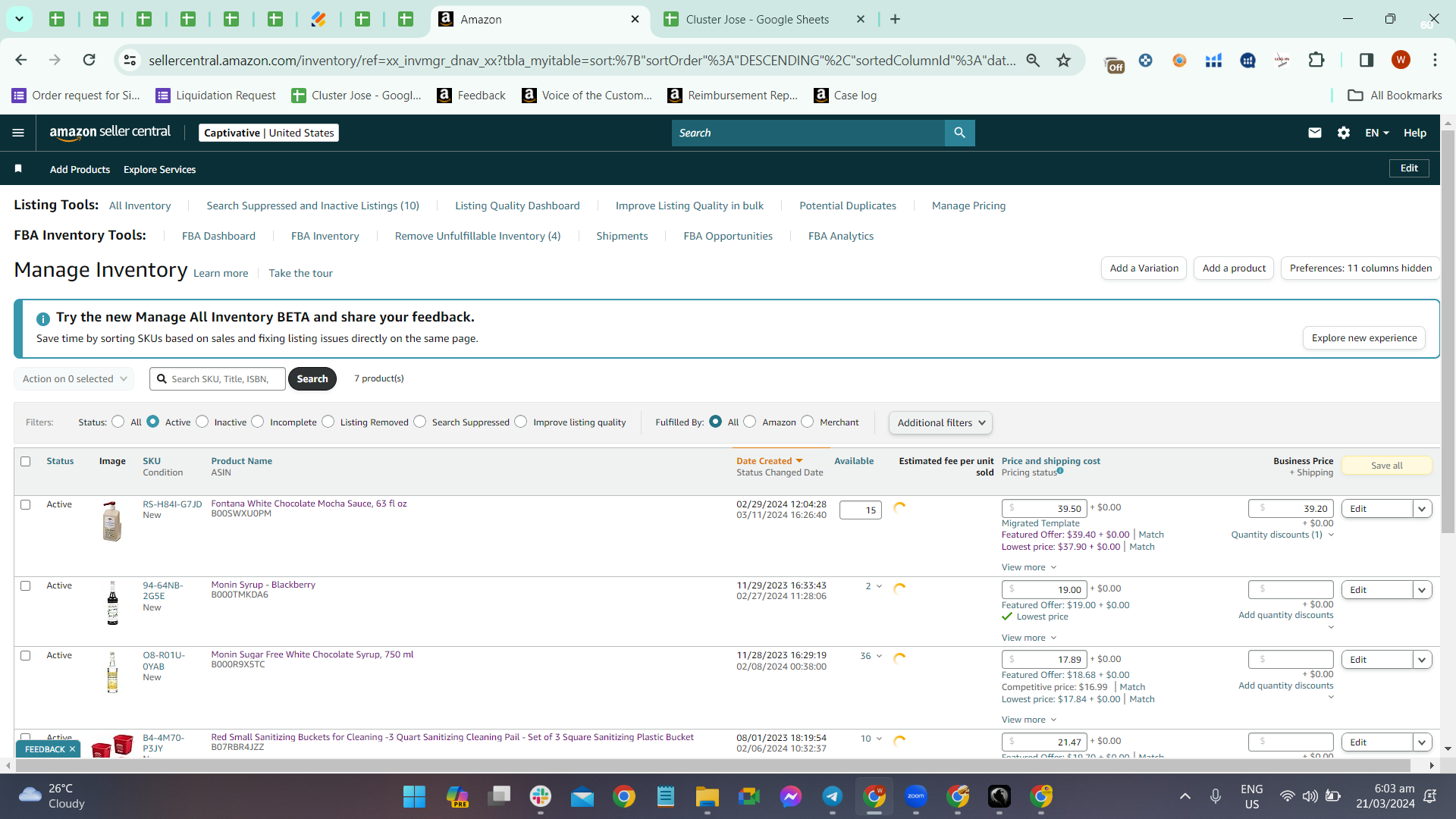The width and height of the screenshot is (1456, 819).
Task: Choose the Search Suppressed status filter
Action: click(420, 422)
